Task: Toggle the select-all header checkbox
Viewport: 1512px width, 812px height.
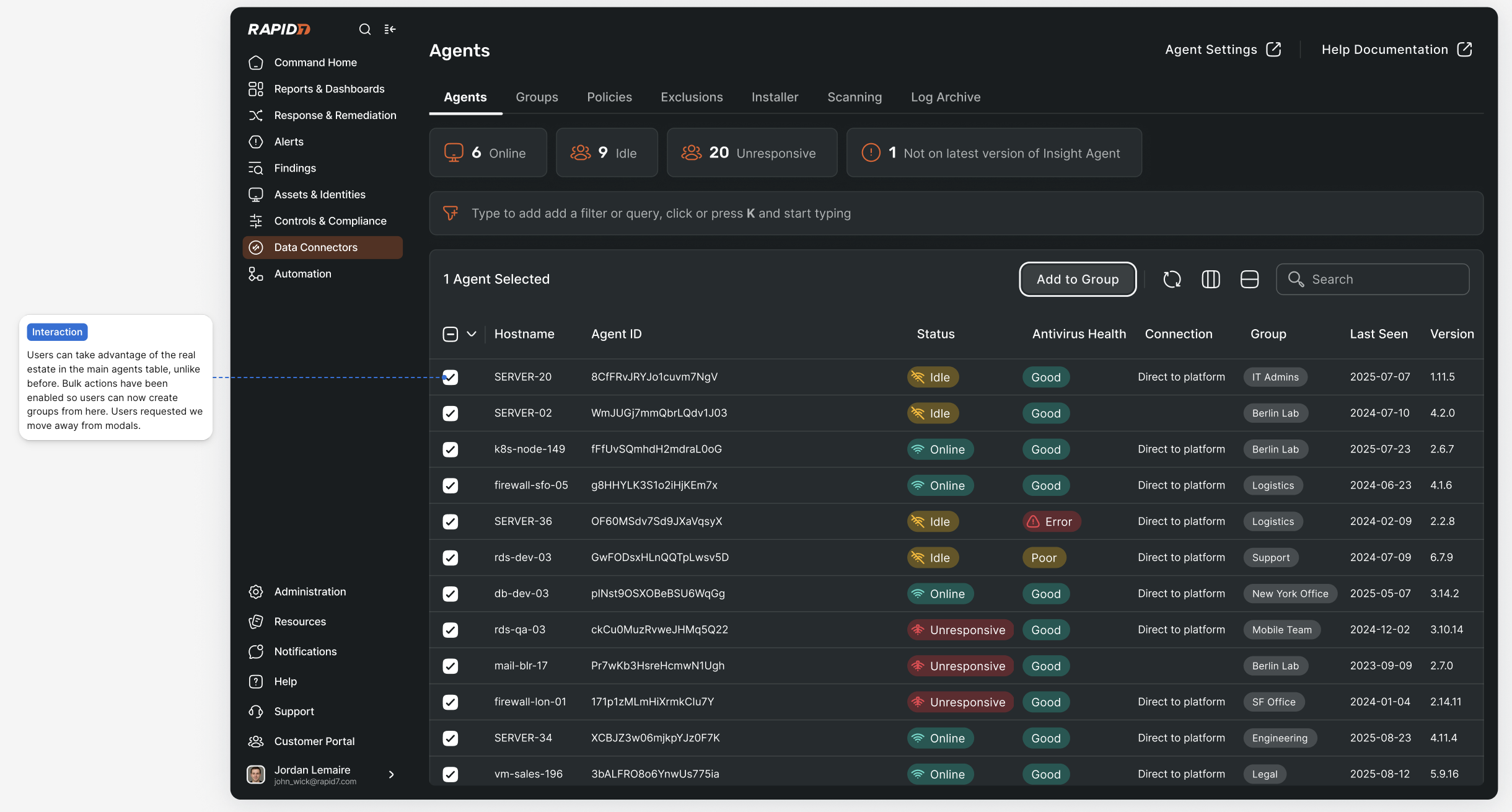Action: point(451,334)
